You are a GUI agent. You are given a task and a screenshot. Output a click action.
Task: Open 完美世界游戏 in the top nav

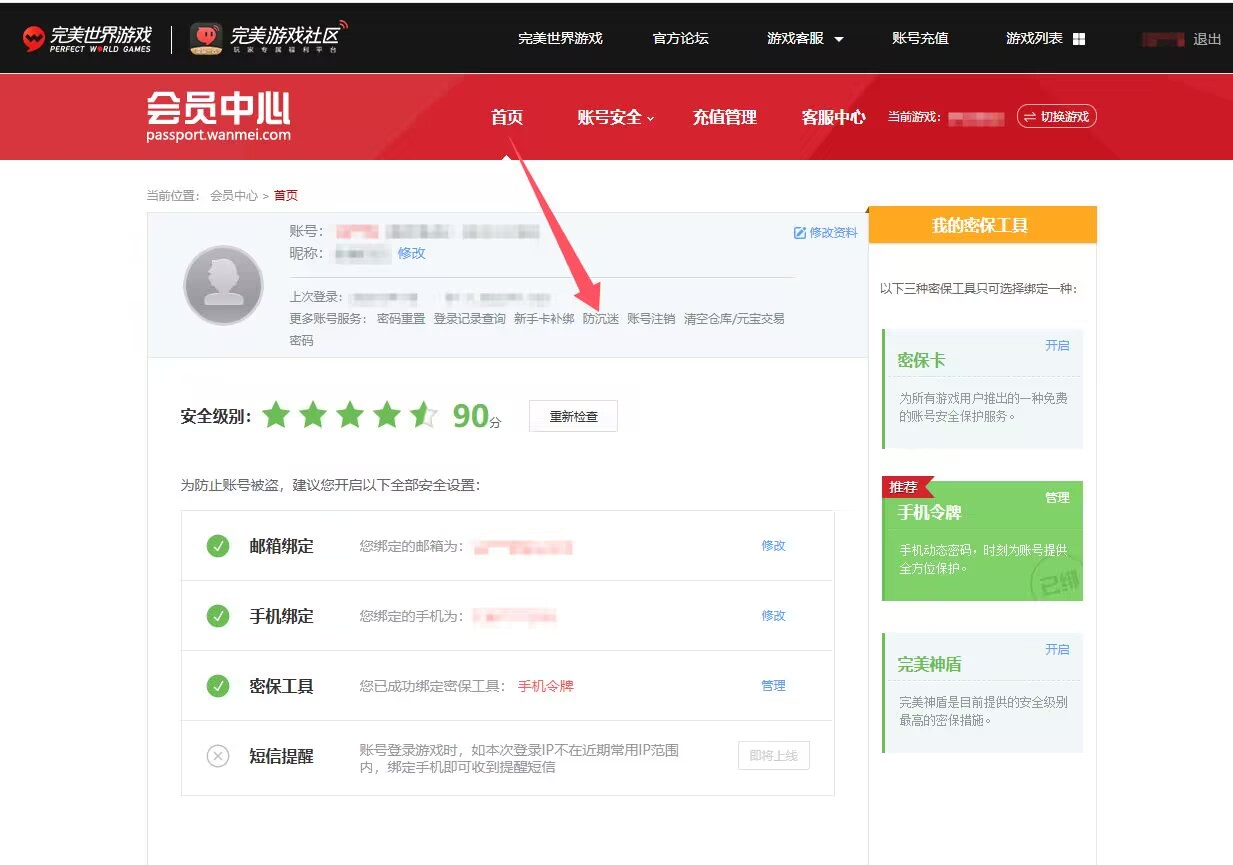560,39
